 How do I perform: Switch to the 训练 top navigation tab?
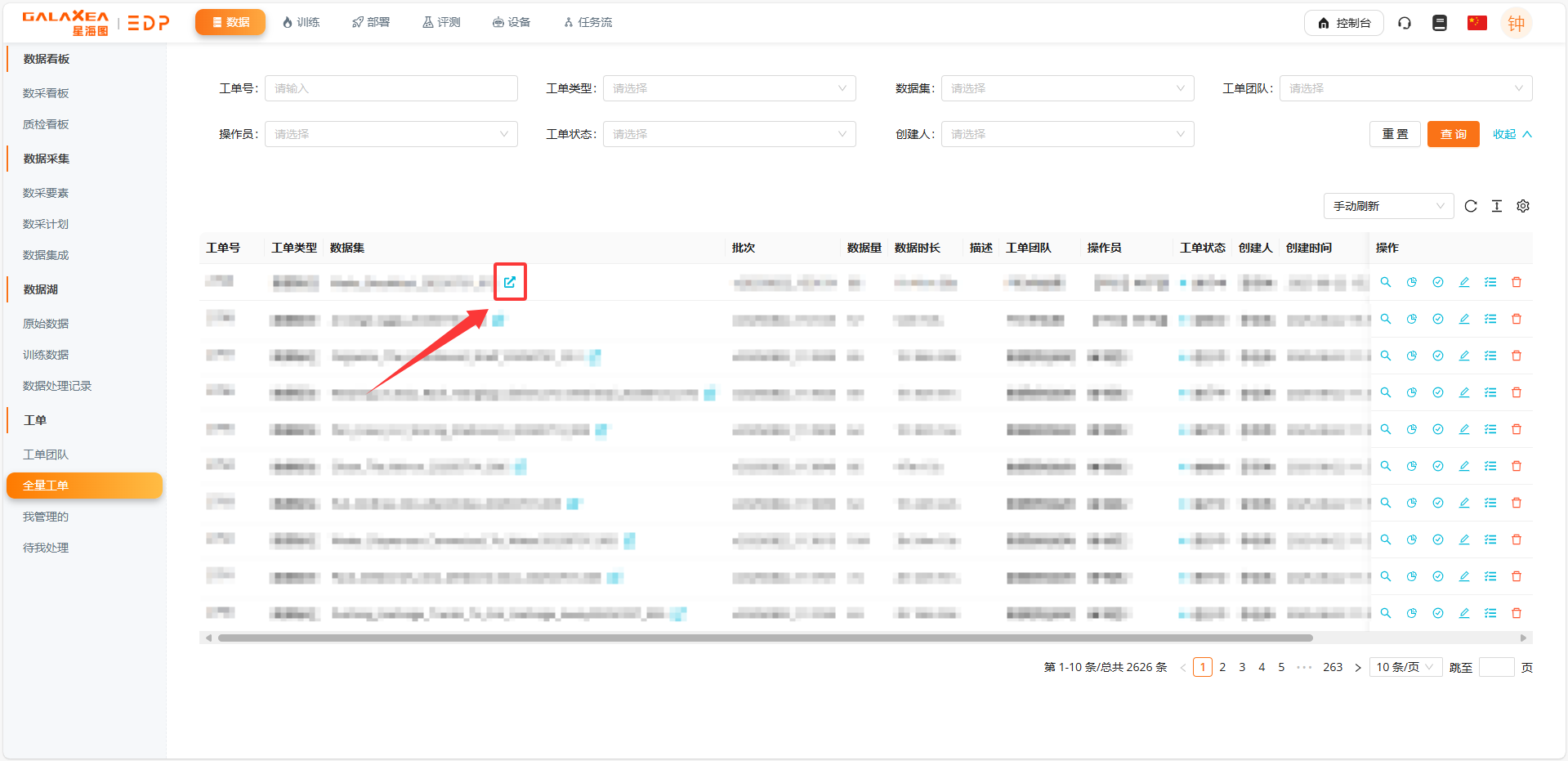301,22
